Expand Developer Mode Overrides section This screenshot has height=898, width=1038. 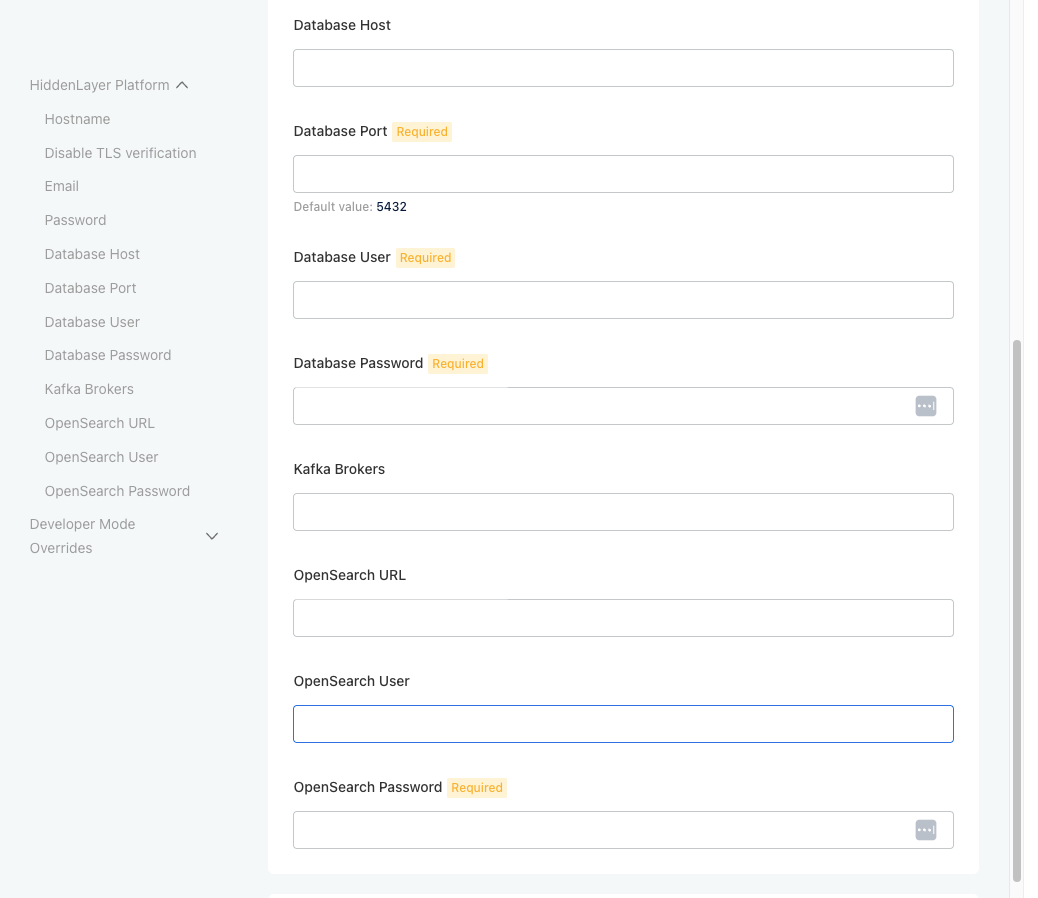pos(212,537)
